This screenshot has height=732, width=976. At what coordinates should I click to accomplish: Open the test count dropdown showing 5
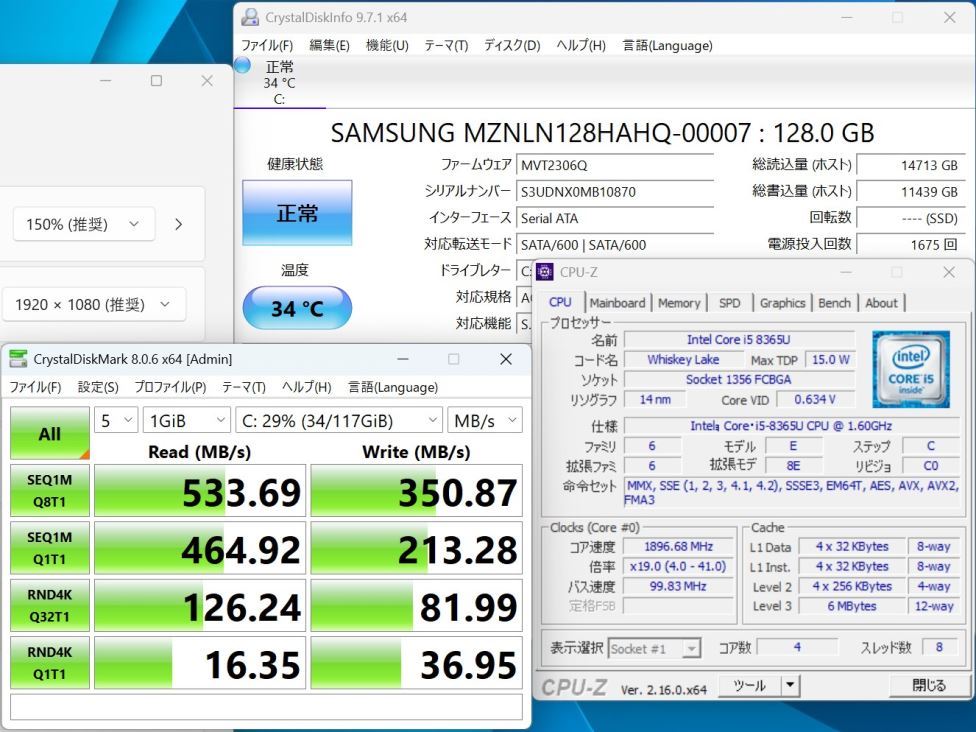(117, 421)
